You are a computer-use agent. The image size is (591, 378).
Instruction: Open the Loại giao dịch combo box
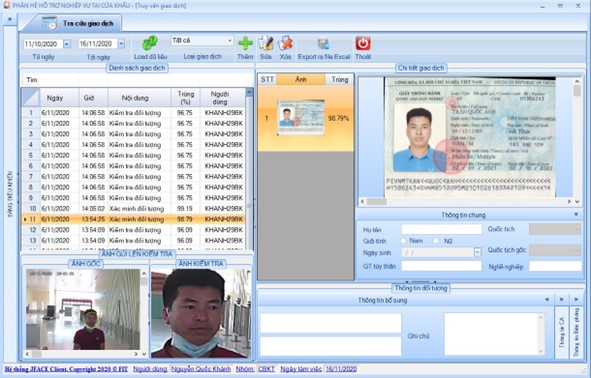[202, 40]
